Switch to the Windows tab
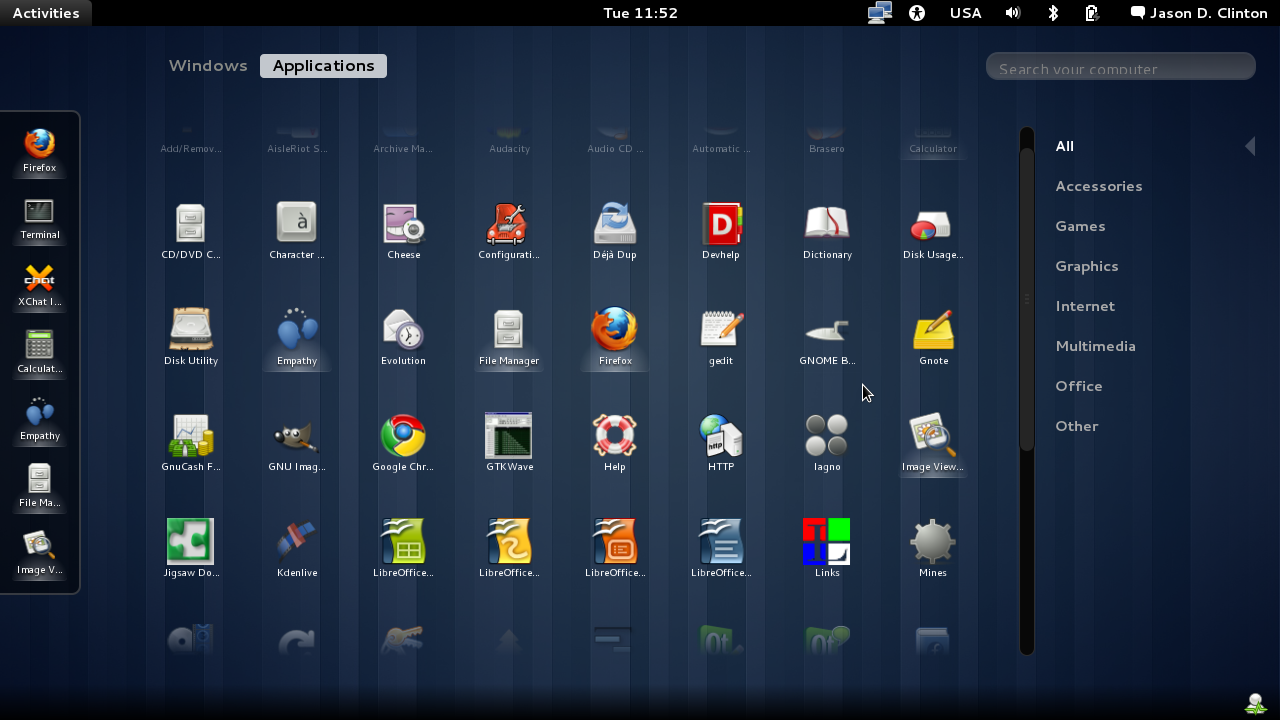Screen dimensions: 1280x720 (x=207, y=65)
